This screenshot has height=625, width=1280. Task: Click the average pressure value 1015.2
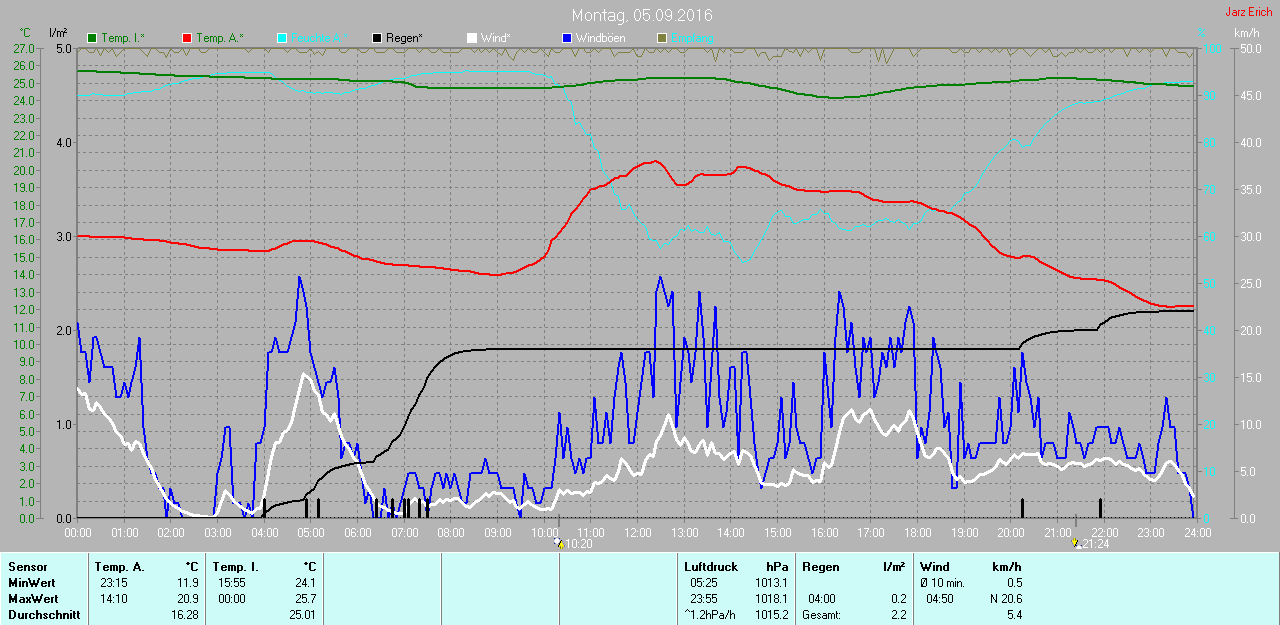(x=772, y=615)
